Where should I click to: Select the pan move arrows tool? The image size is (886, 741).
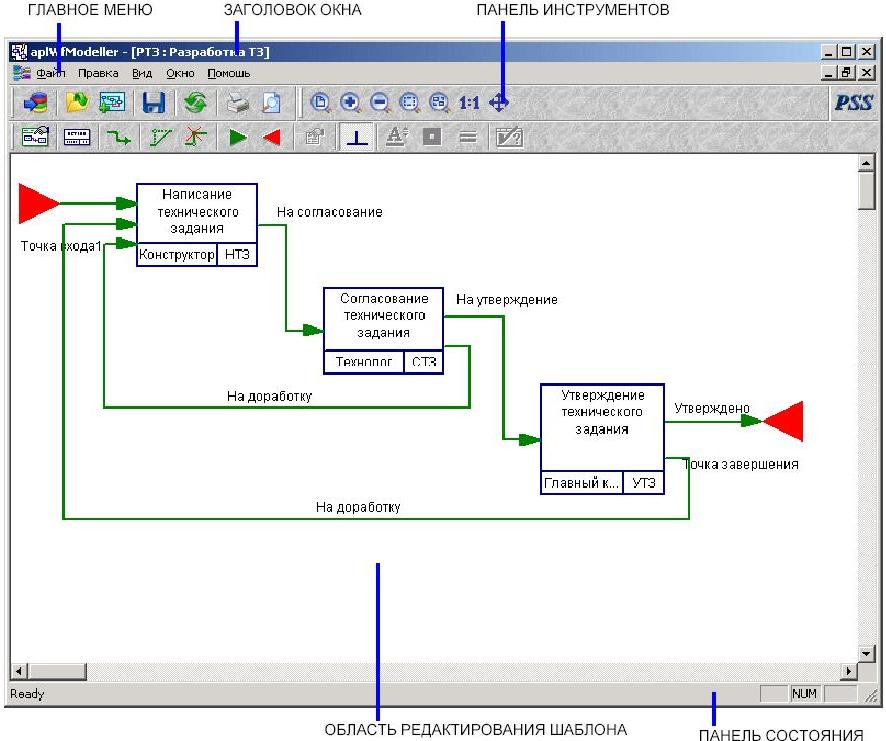(499, 102)
